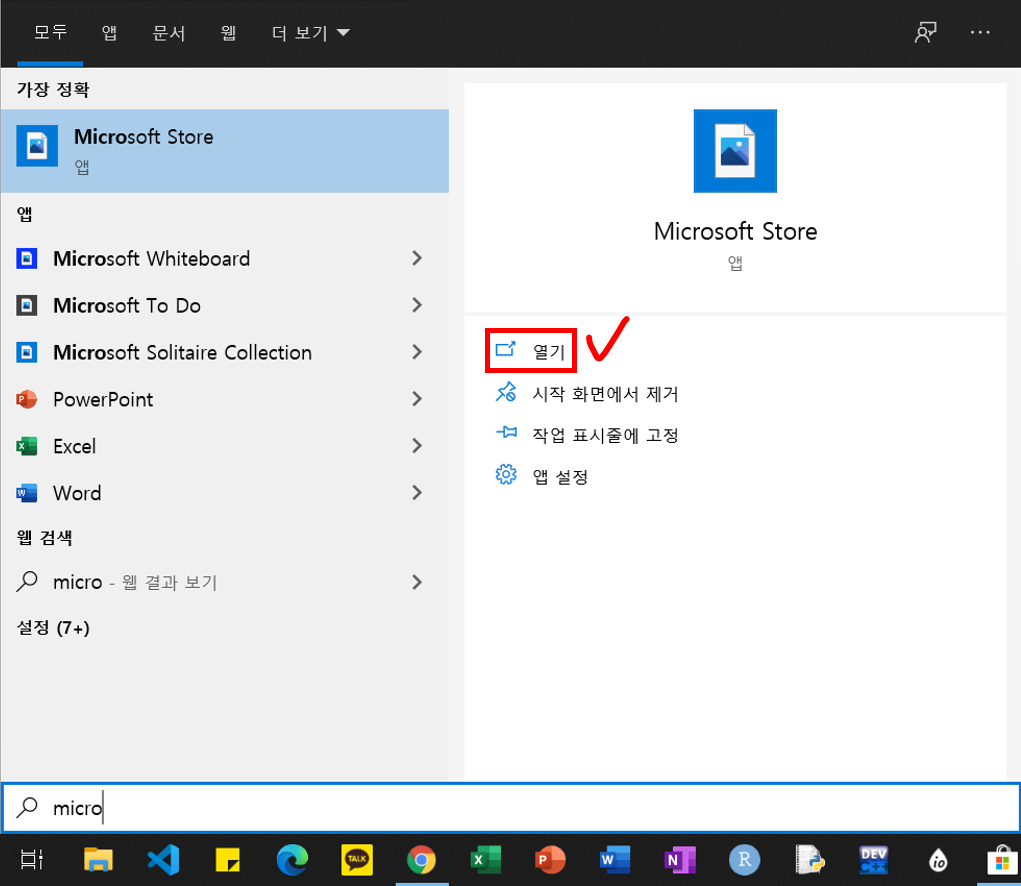The height and width of the screenshot is (886, 1021).
Task: Click 열기 to open Microsoft Store
Action: click(x=531, y=351)
